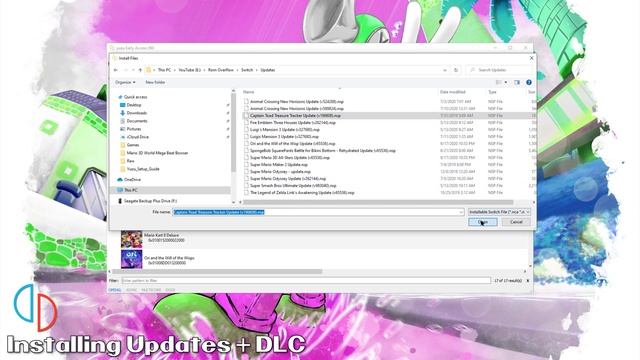Toggle the preview pane icon
The height and width of the screenshot is (360, 640).
[x=517, y=82]
